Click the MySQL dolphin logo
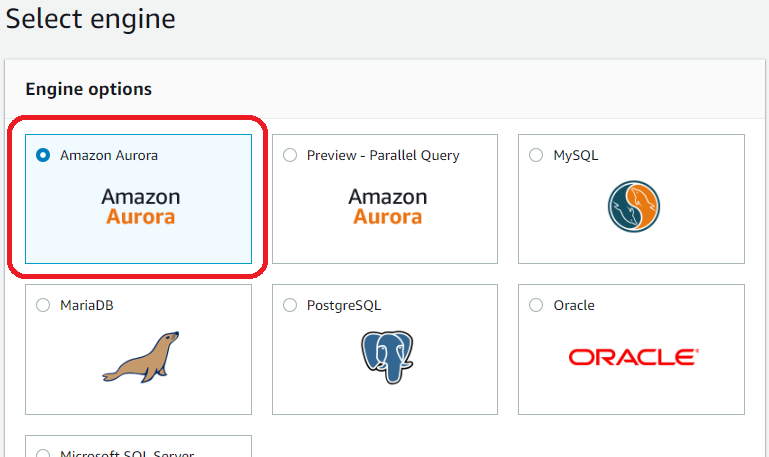 634,206
